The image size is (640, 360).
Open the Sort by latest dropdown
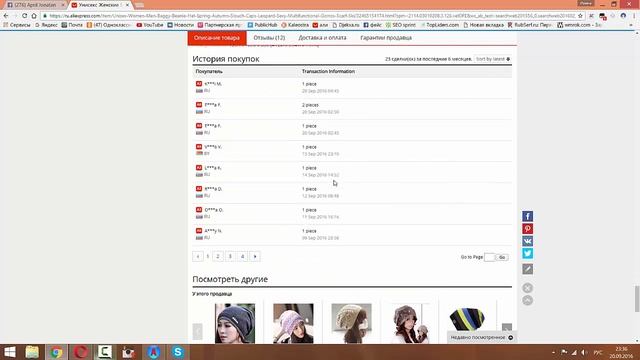pos(493,59)
